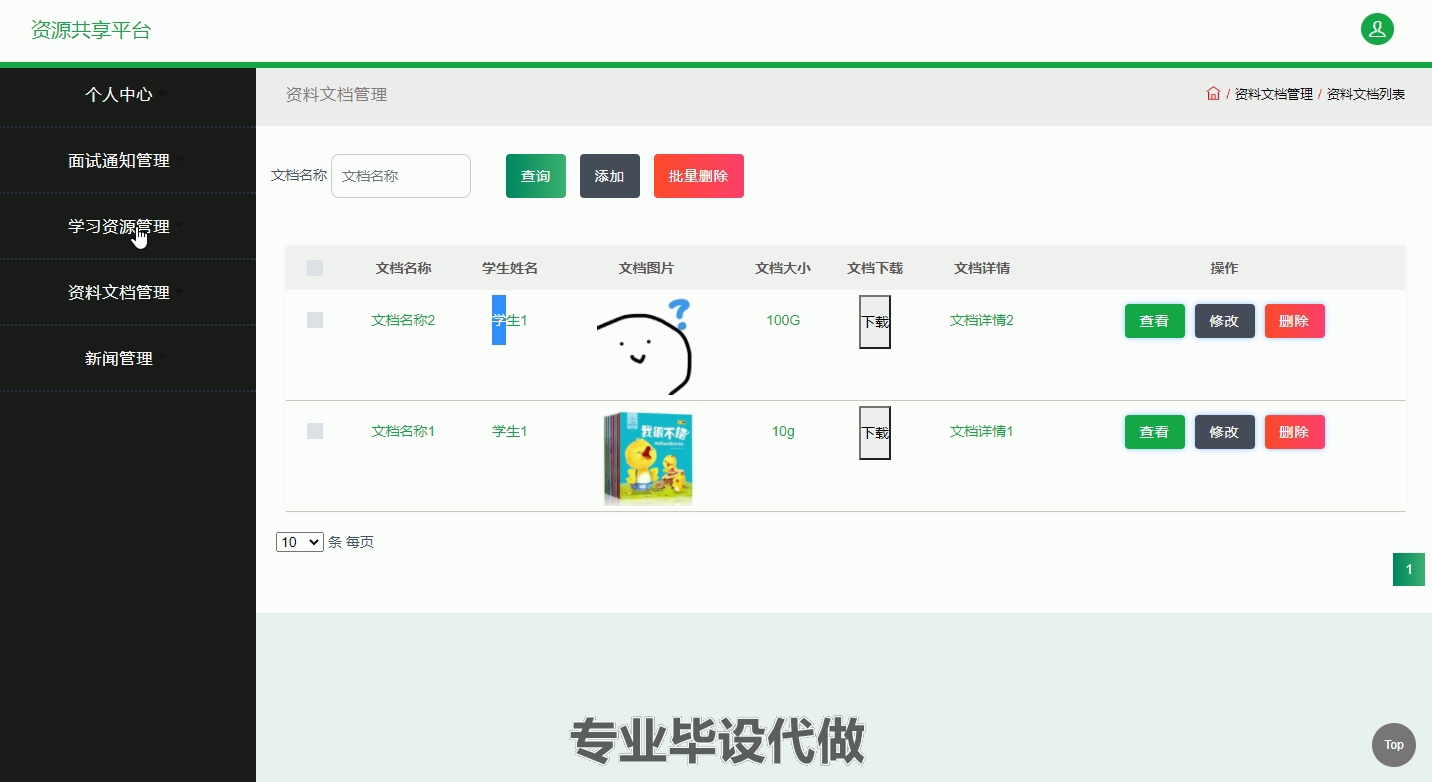Click 删除 for 文档名称1 row
The image size is (1432, 782).
click(x=1295, y=432)
